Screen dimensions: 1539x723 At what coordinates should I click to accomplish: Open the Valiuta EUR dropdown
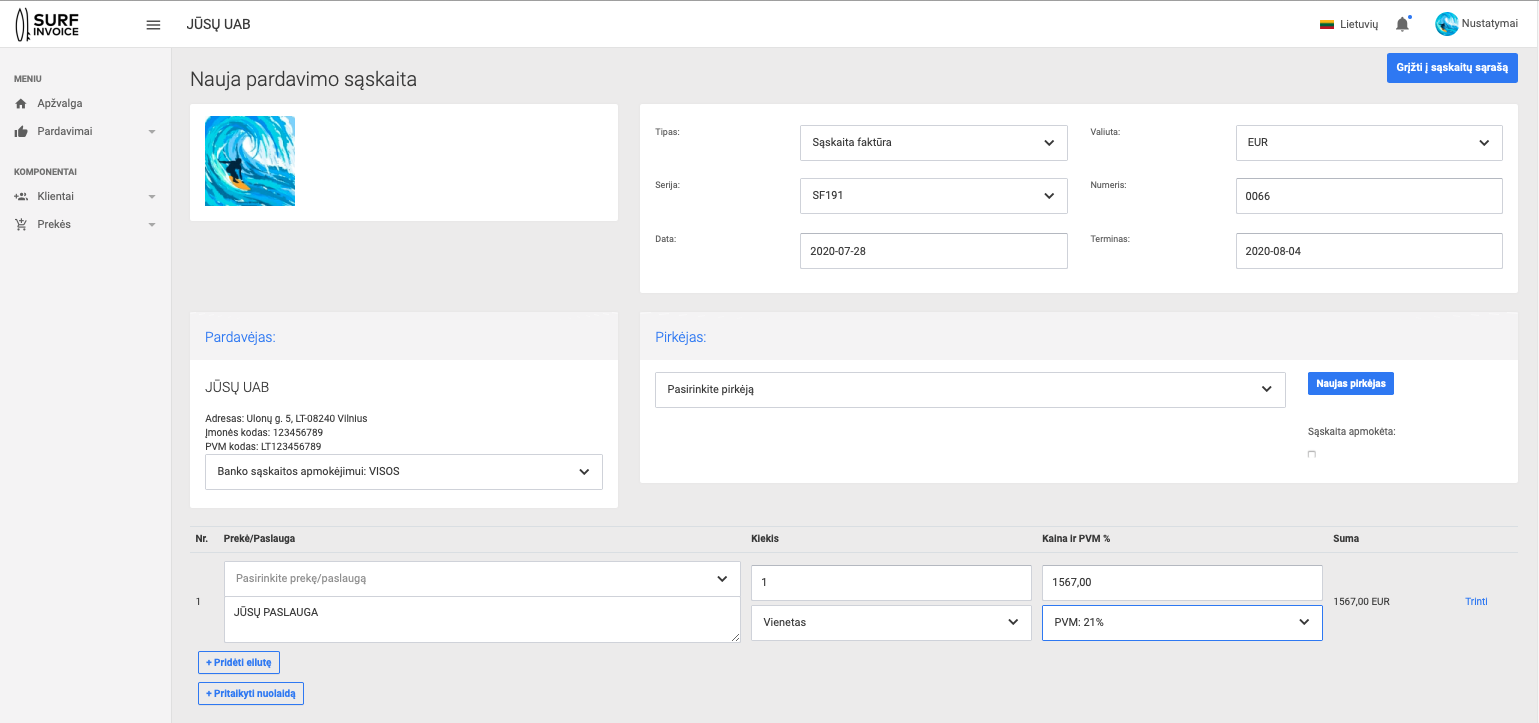coord(1369,142)
